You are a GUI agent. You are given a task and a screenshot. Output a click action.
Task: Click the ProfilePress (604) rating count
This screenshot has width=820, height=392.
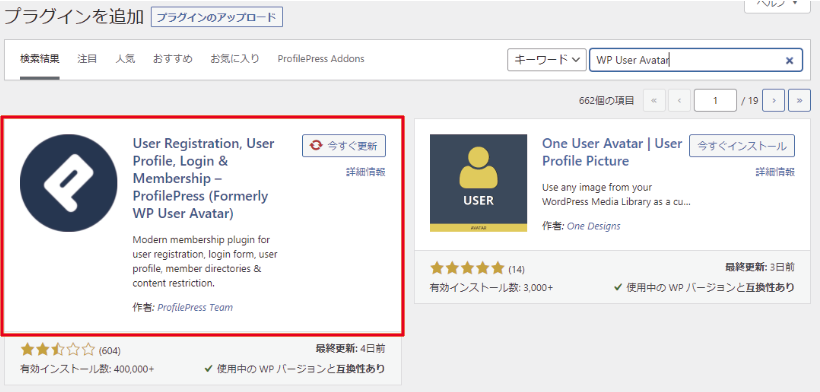[x=109, y=350]
